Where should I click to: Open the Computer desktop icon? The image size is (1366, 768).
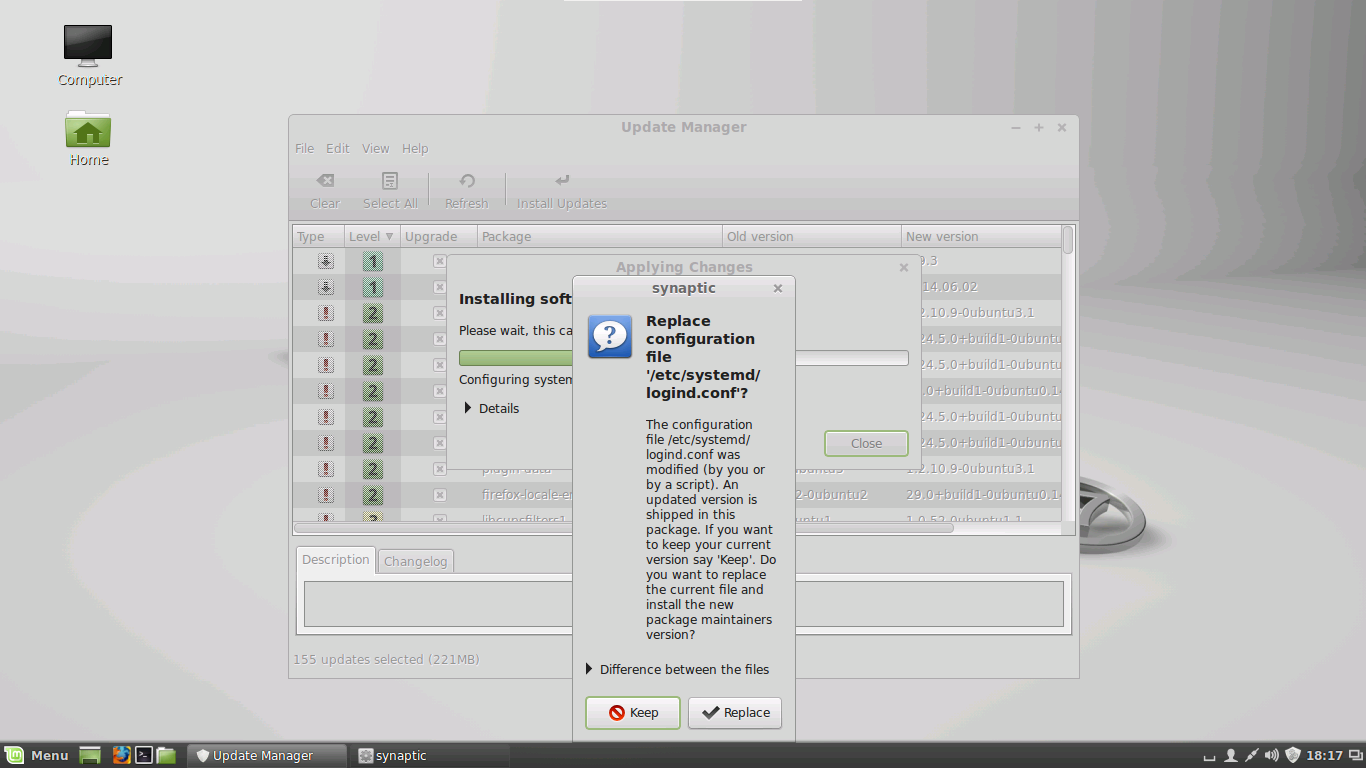89,45
